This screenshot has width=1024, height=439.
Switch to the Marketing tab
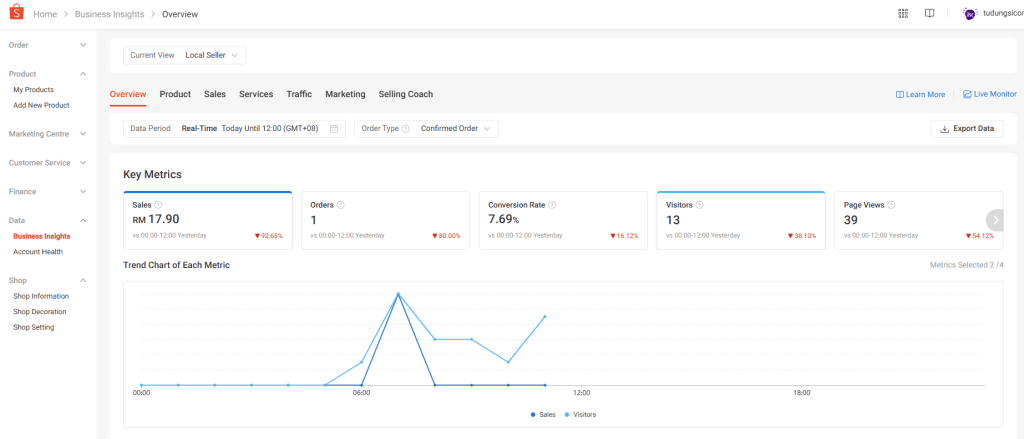pyautogui.click(x=345, y=94)
